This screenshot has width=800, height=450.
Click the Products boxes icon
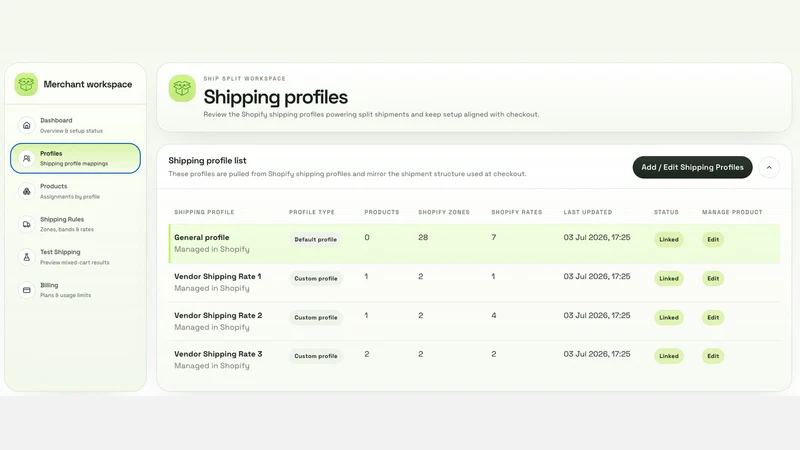[27, 191]
